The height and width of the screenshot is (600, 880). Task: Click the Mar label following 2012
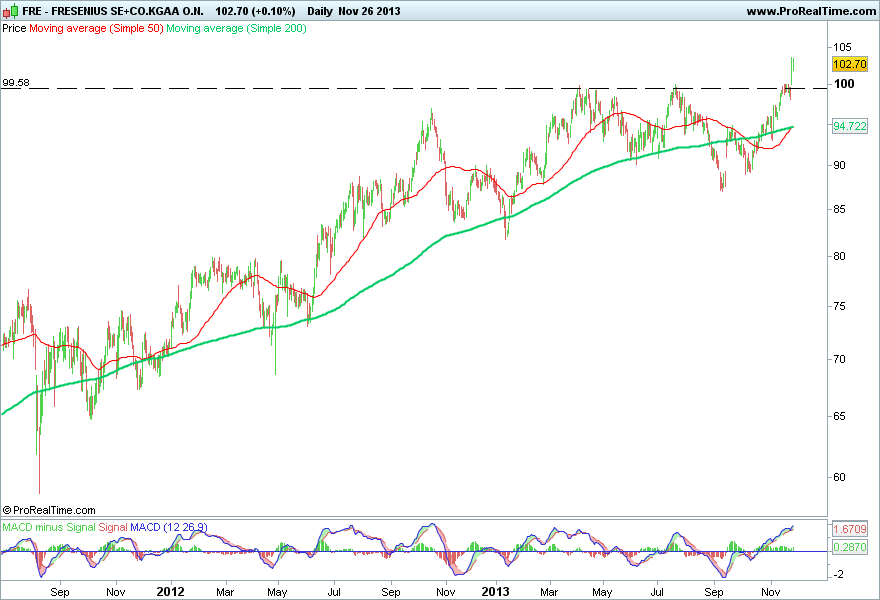[x=225, y=592]
